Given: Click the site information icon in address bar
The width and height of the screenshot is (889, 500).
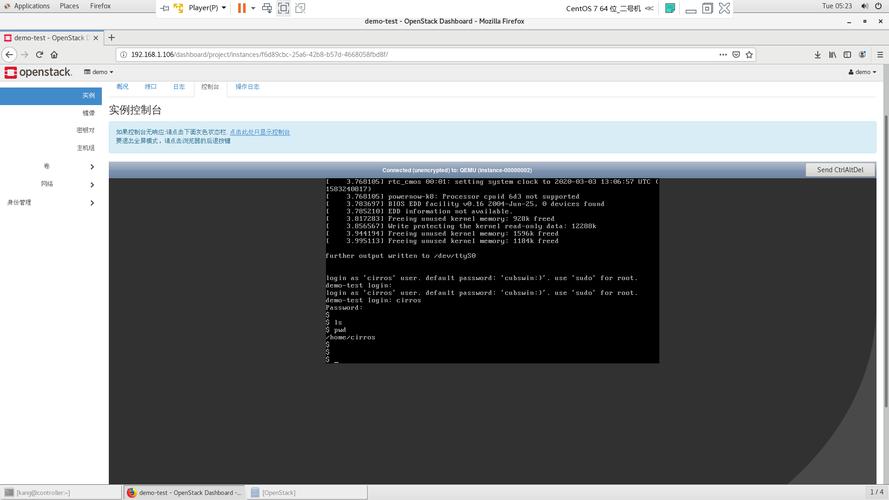Looking at the screenshot, I should pos(124,54).
